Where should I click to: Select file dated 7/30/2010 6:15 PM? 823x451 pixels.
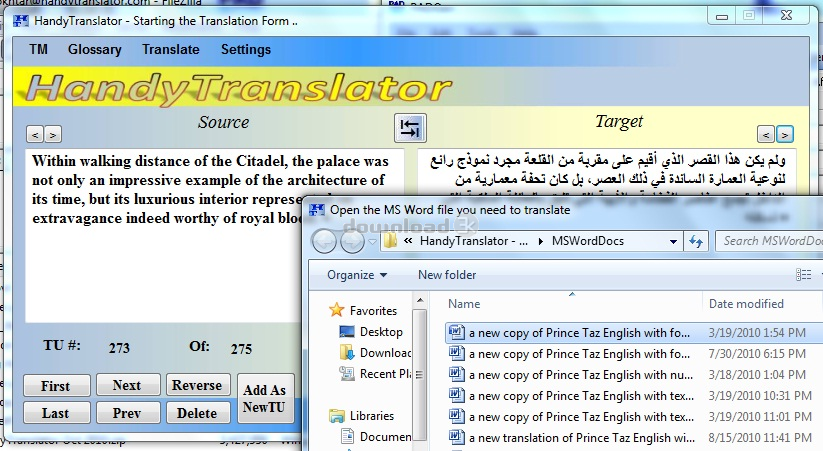632,354
